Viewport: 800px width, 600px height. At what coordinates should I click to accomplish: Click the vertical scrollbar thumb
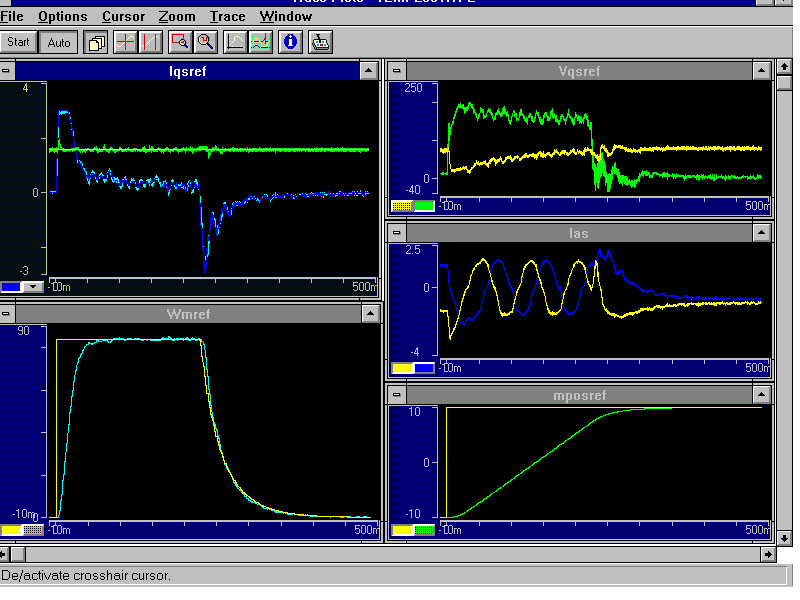tap(784, 83)
